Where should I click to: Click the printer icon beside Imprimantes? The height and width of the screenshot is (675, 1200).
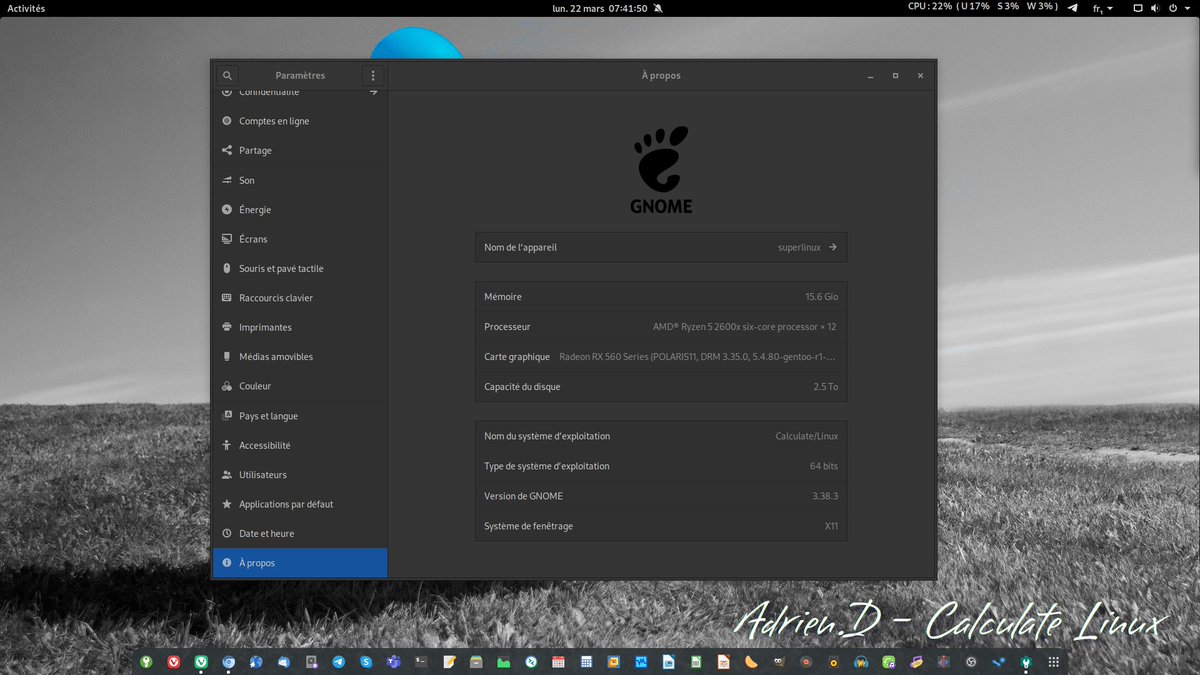227,327
